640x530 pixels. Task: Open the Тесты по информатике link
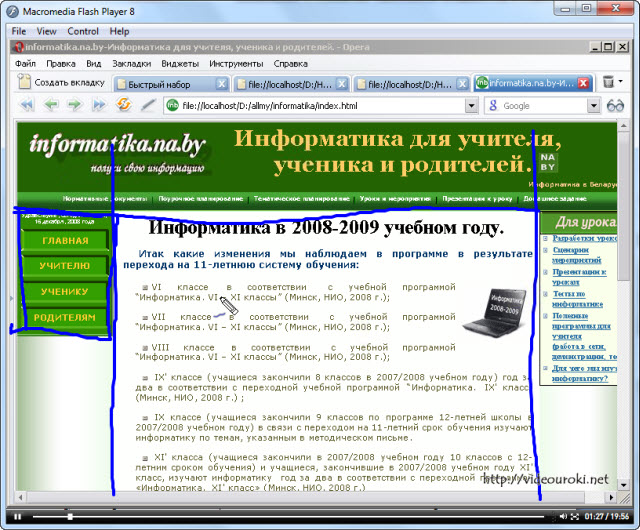pyautogui.click(x=577, y=299)
